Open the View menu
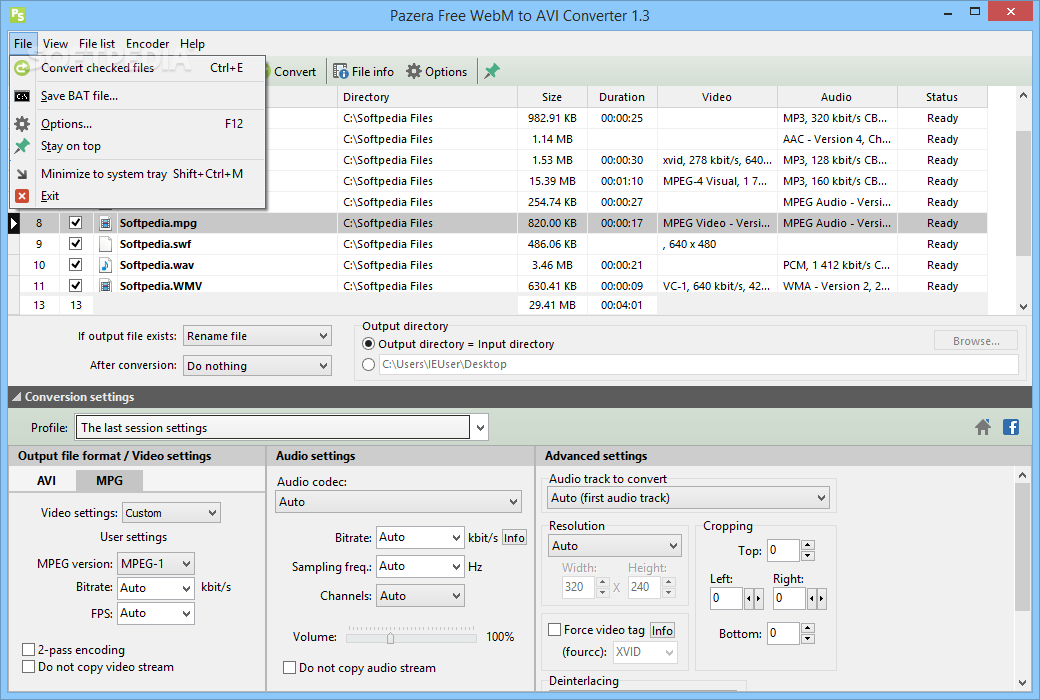This screenshot has width=1040, height=700. [x=55, y=44]
